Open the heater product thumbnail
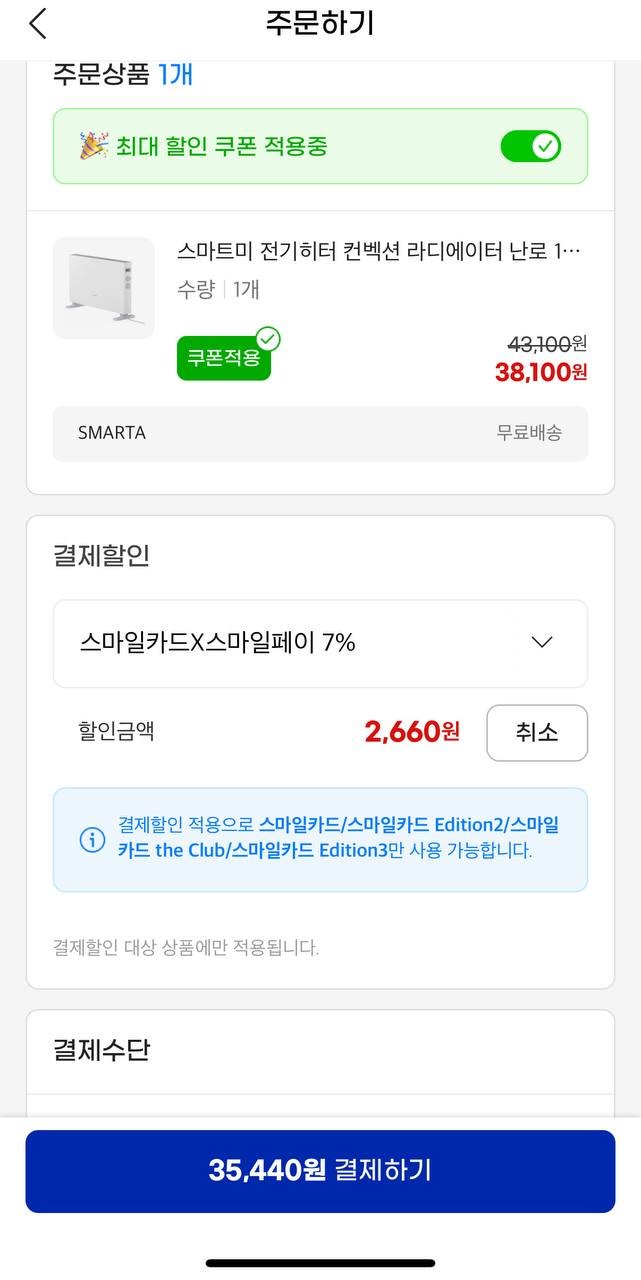The image size is (641, 1280). [x=104, y=288]
